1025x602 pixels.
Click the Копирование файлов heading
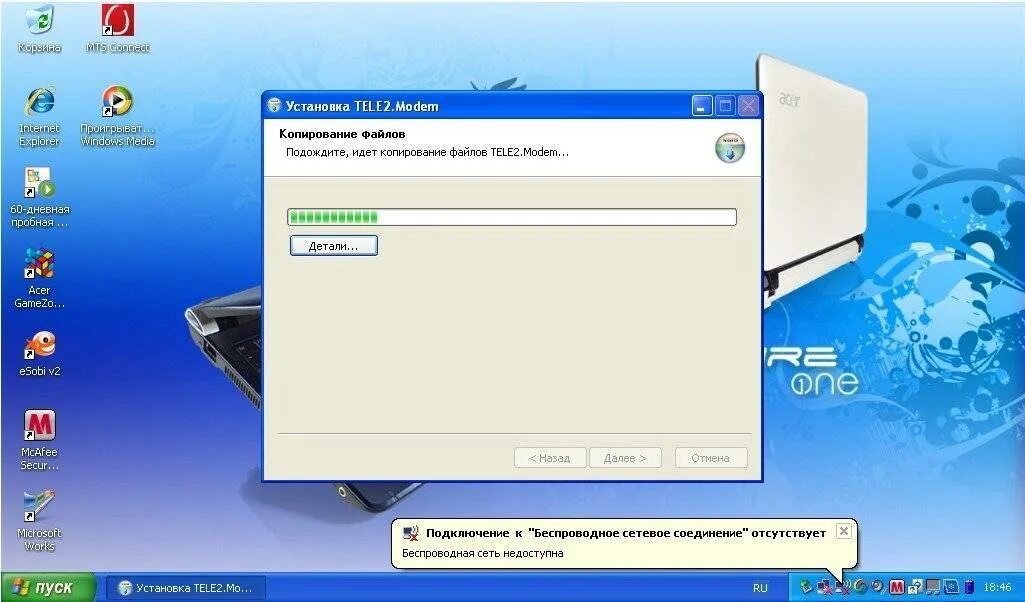(x=342, y=134)
